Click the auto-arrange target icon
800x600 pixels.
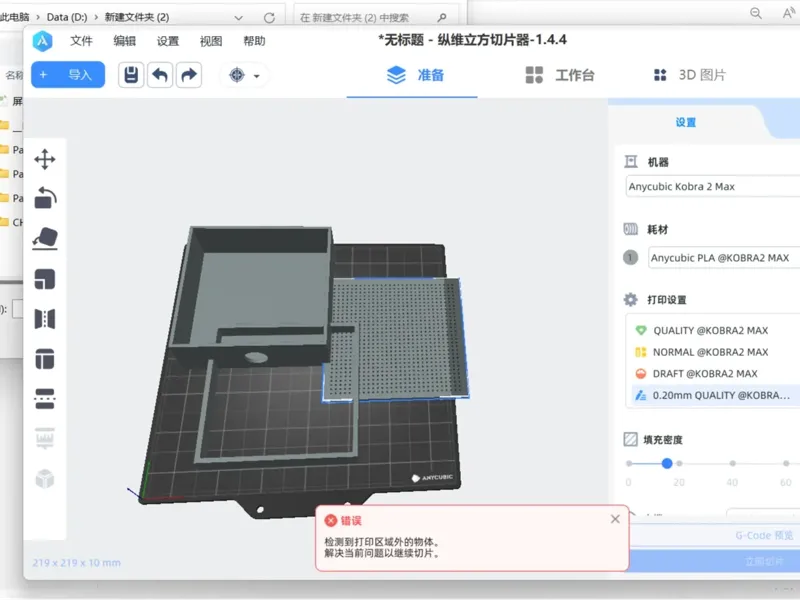pyautogui.click(x=237, y=76)
